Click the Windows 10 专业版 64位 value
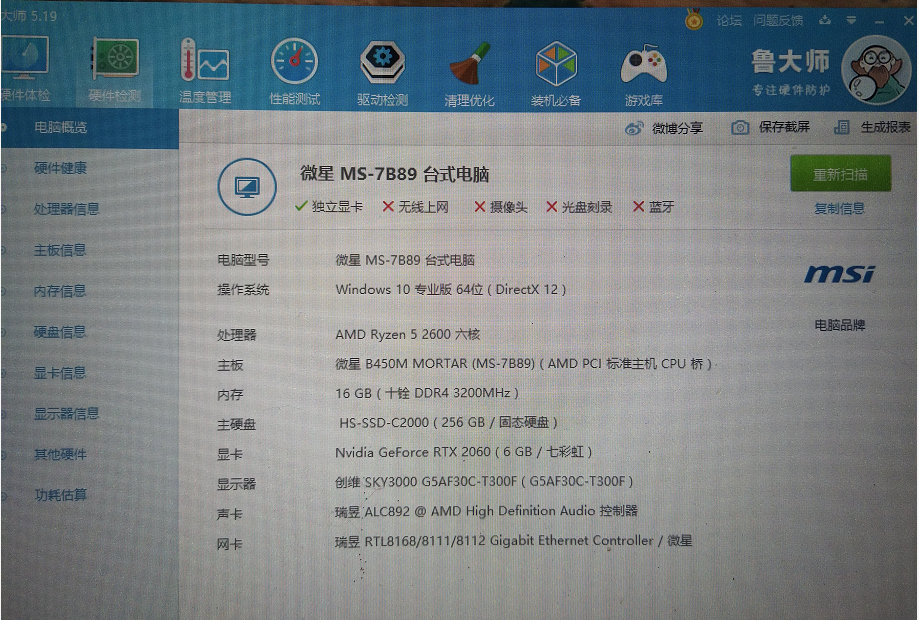 451,289
